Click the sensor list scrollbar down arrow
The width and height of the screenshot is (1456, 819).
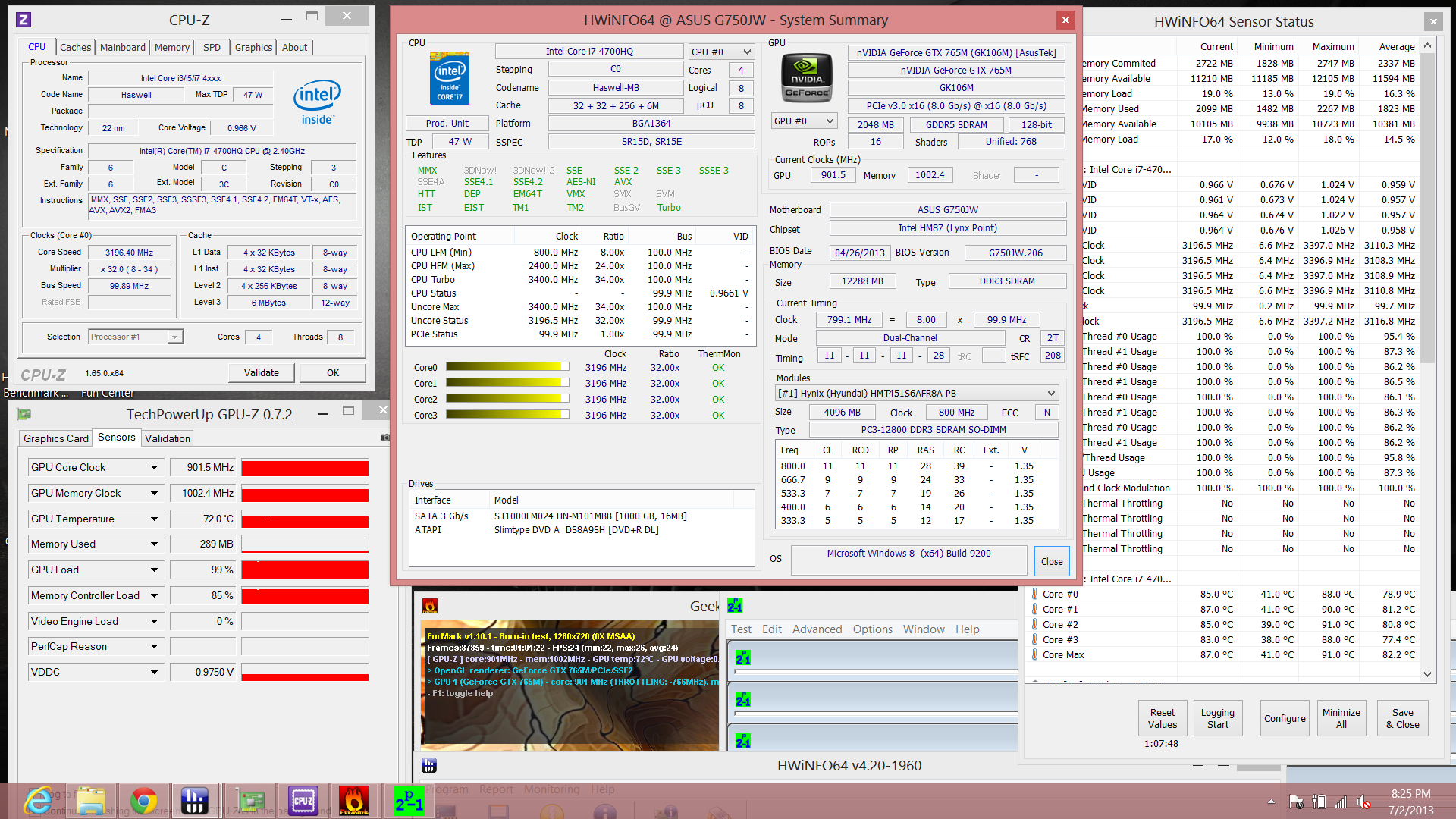(x=1427, y=673)
